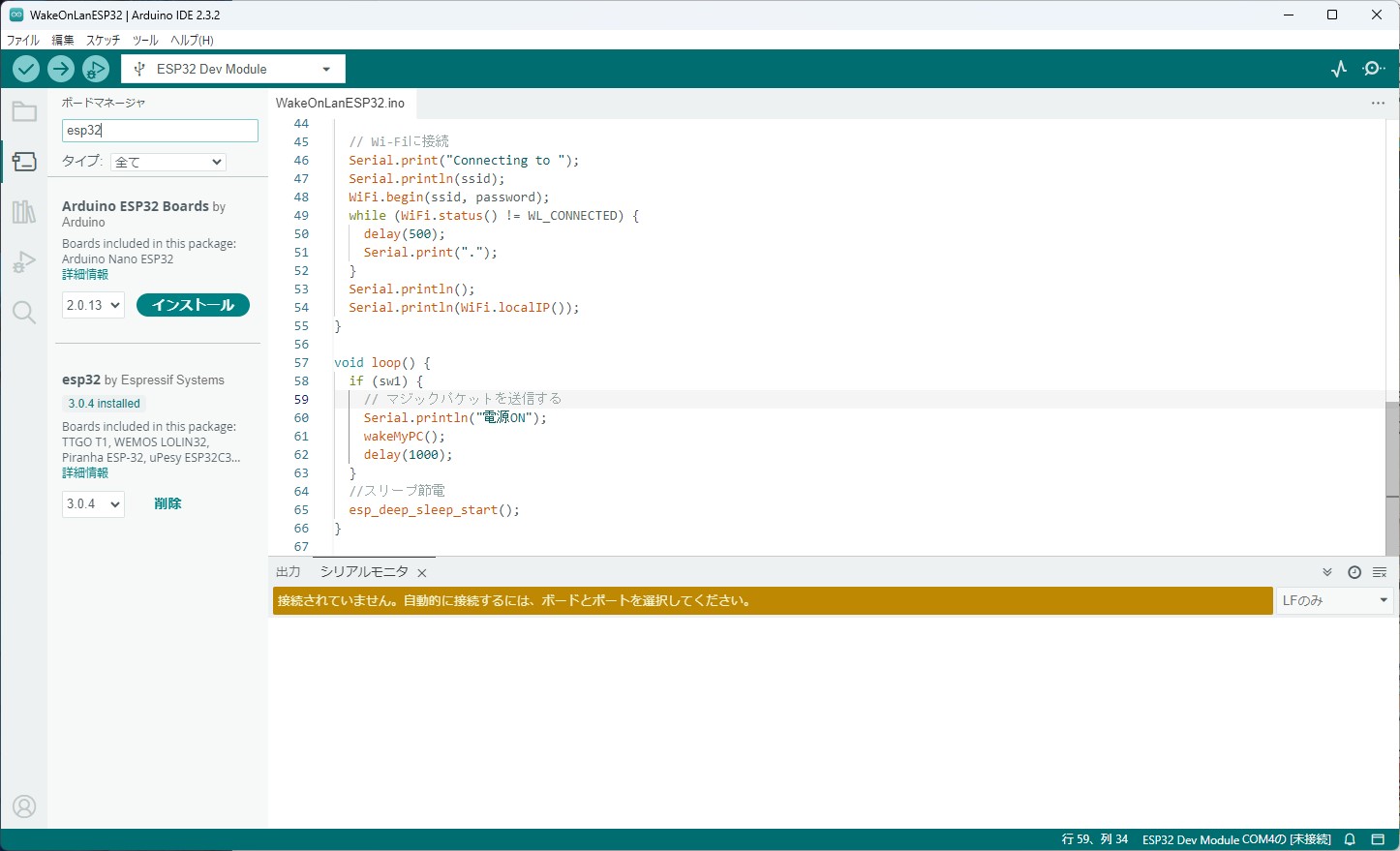
Task: Click the editor vertical scrollbar thumb
Action: [x=1392, y=478]
